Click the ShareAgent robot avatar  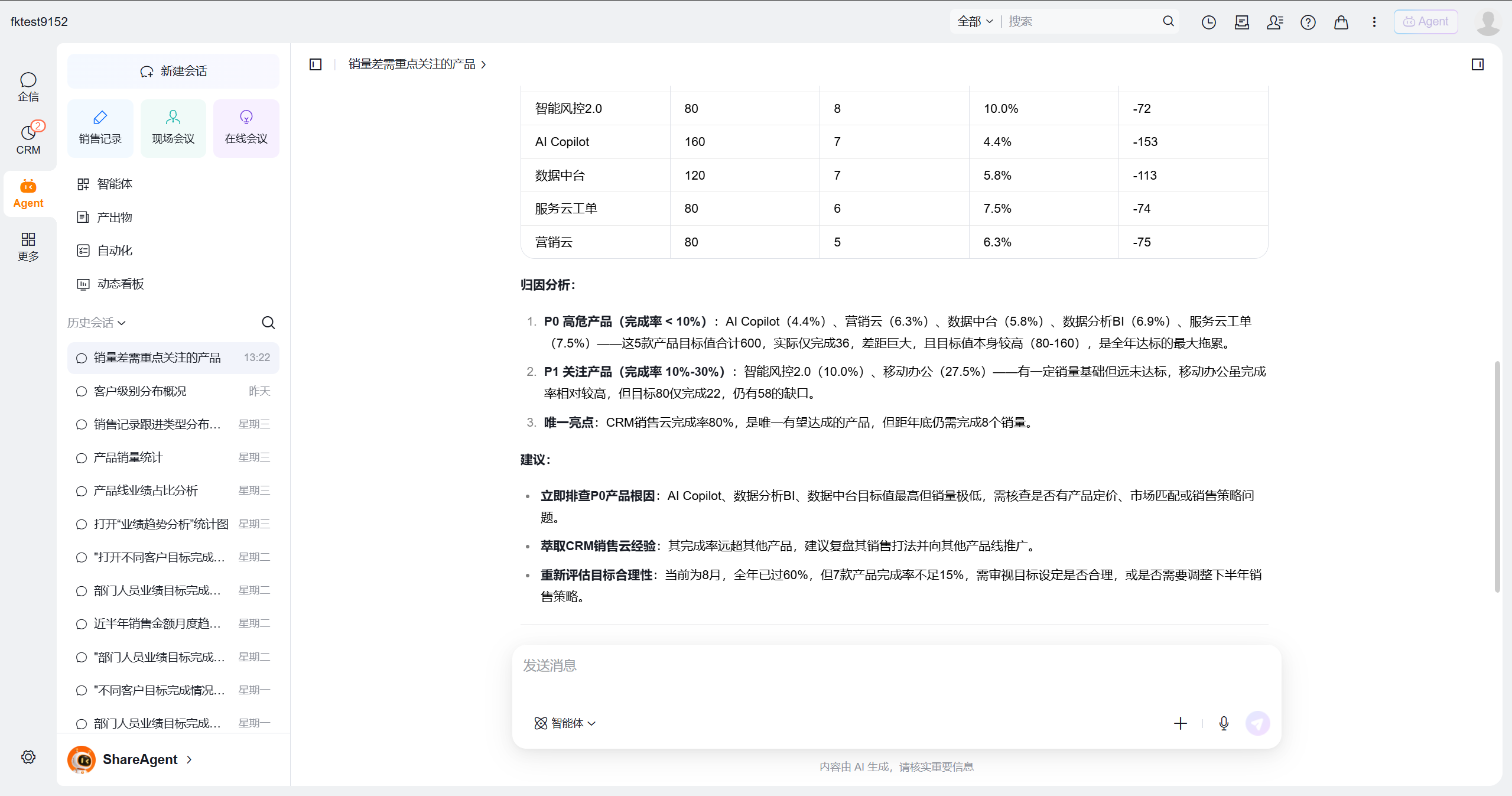coord(82,759)
